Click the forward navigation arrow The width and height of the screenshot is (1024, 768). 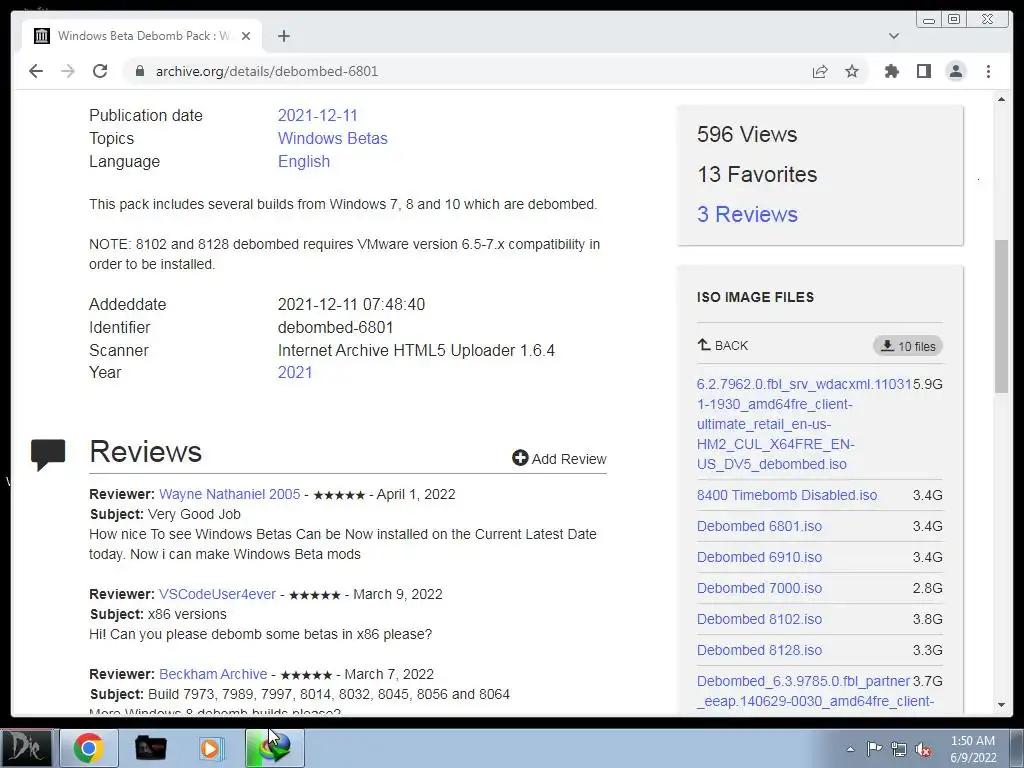[68, 71]
